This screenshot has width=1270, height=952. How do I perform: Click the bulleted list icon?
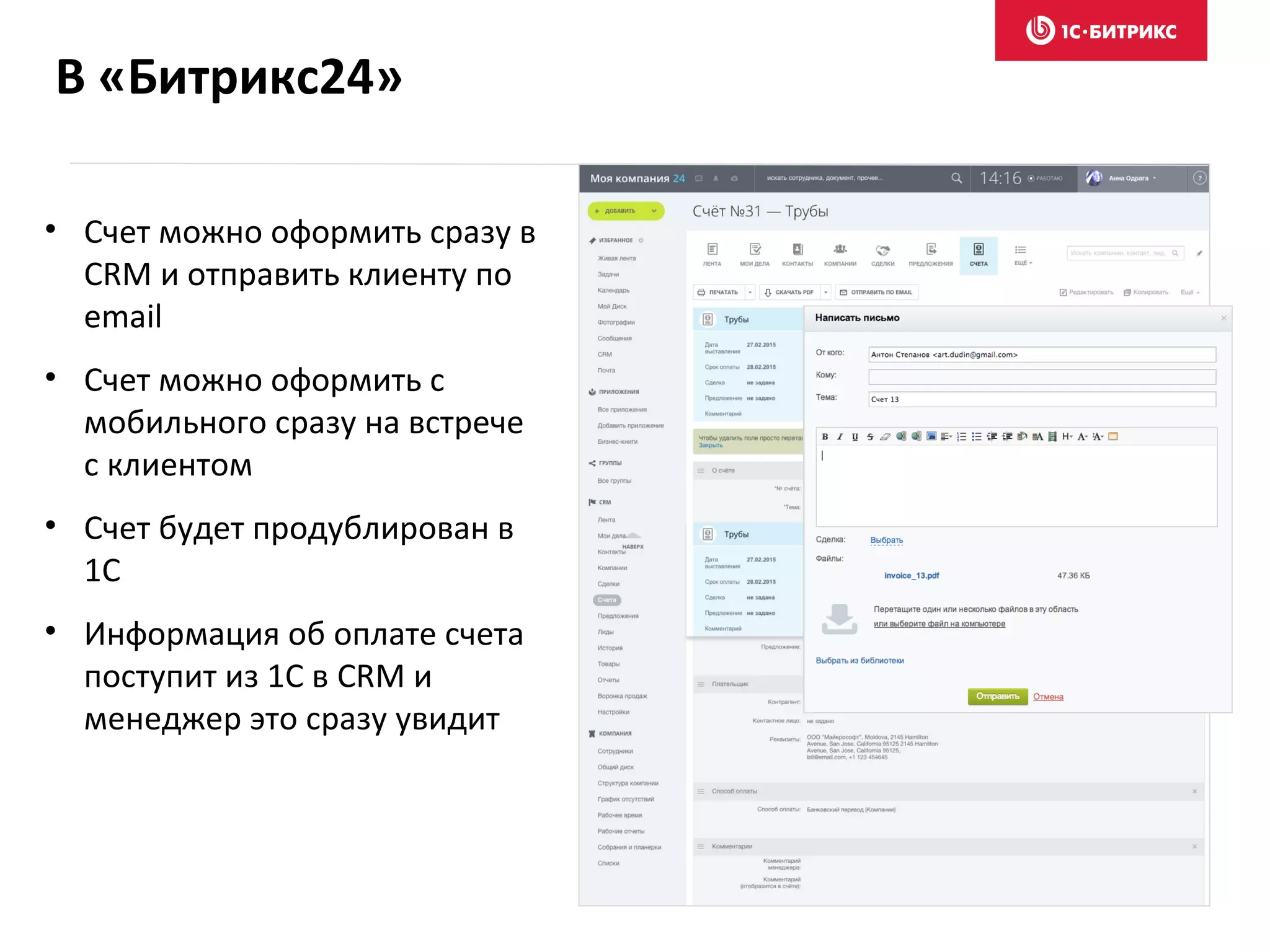(976, 436)
